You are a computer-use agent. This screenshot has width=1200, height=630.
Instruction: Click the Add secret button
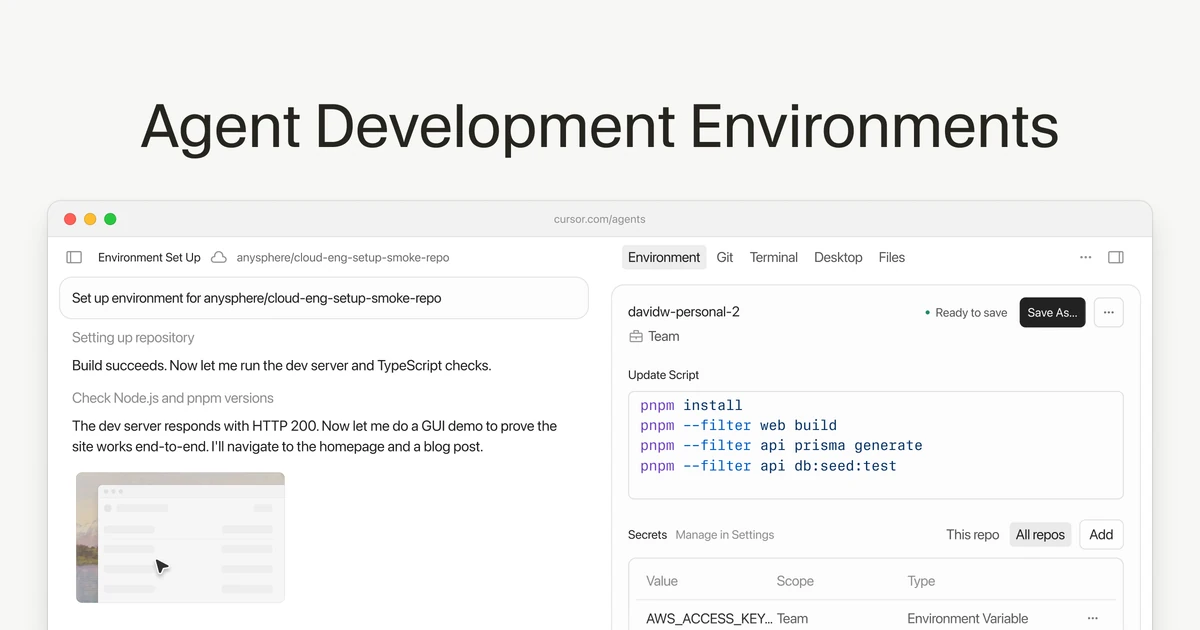[1101, 534]
